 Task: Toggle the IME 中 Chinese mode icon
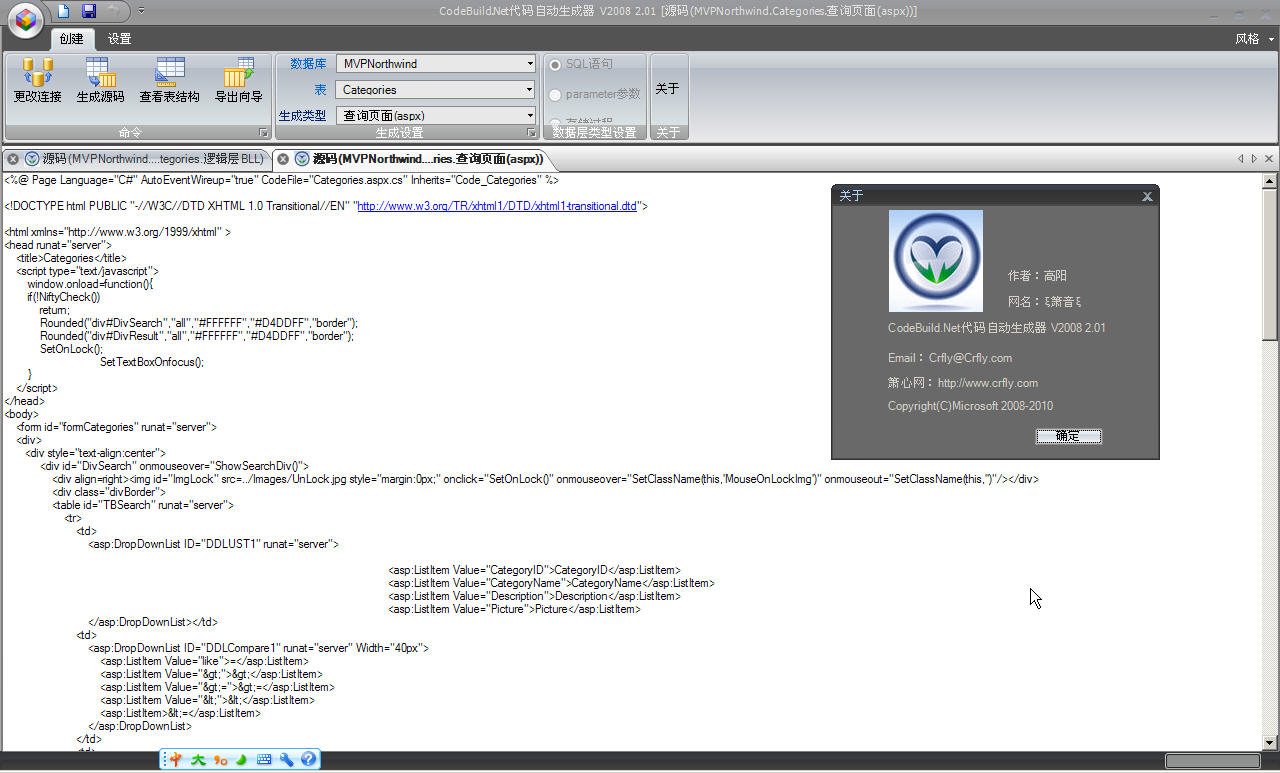pyautogui.click(x=175, y=760)
